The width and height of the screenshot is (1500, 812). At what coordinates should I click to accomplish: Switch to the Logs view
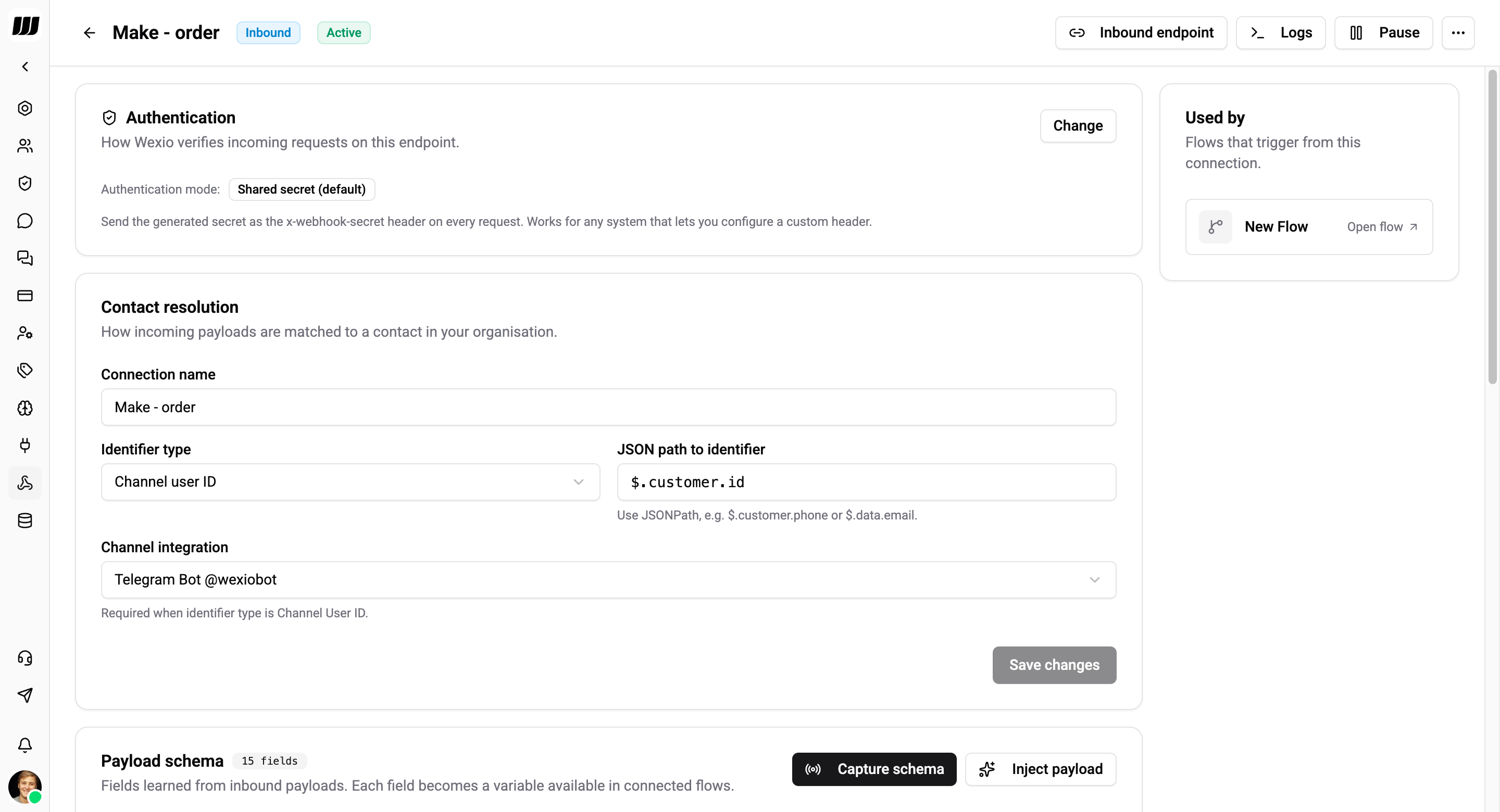(1280, 33)
